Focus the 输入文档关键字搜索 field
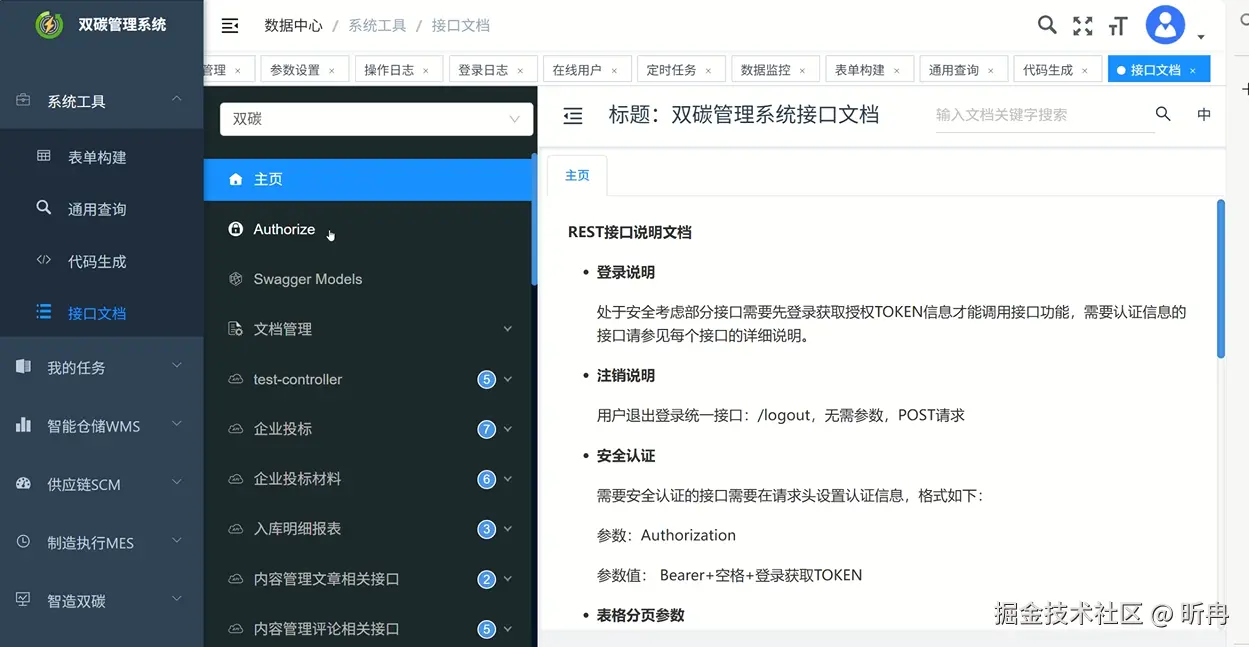Viewport: 1249px width, 647px height. click(1043, 115)
